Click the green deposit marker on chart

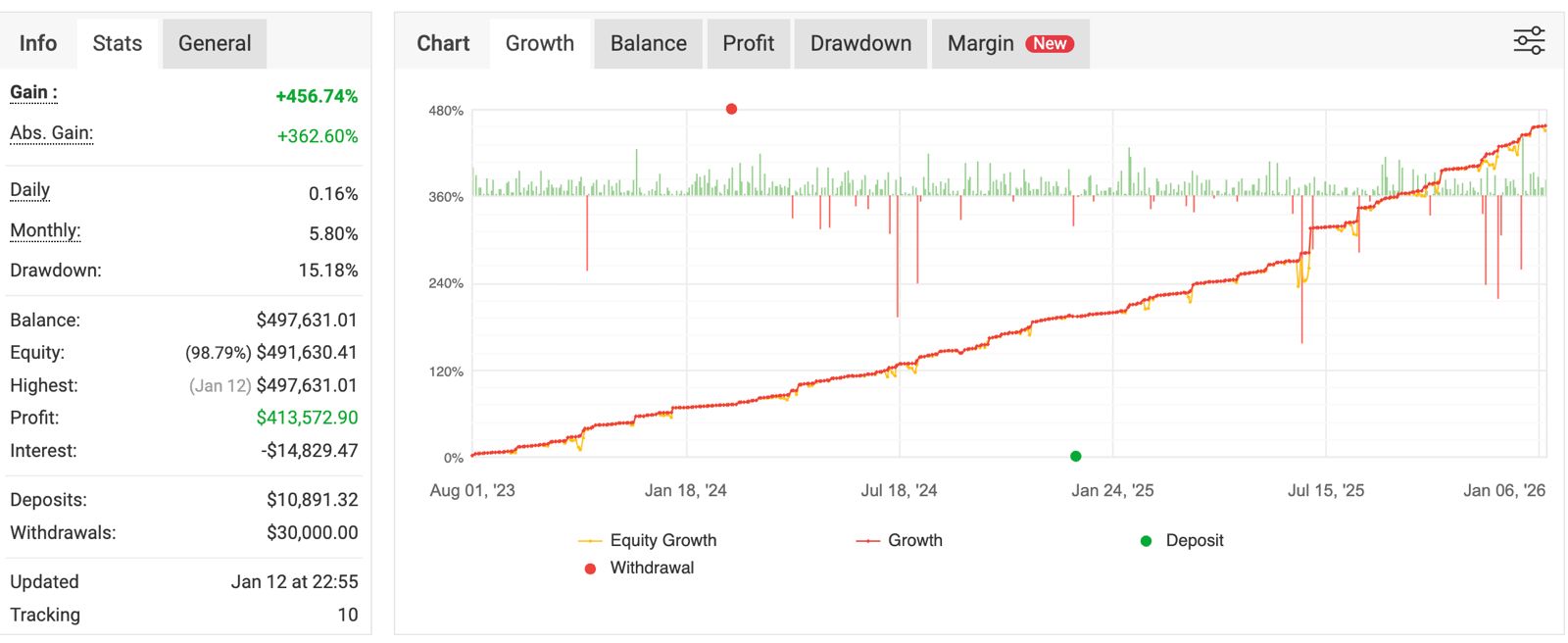[1075, 456]
